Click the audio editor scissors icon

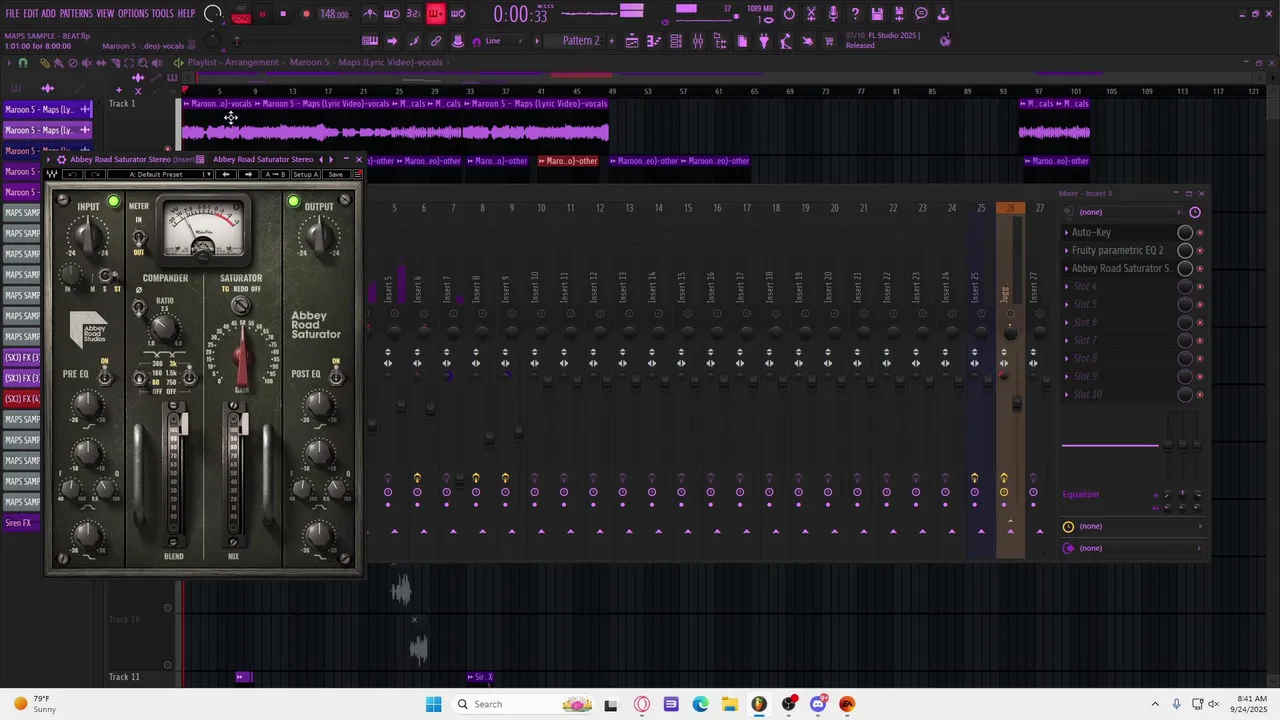click(x=811, y=14)
